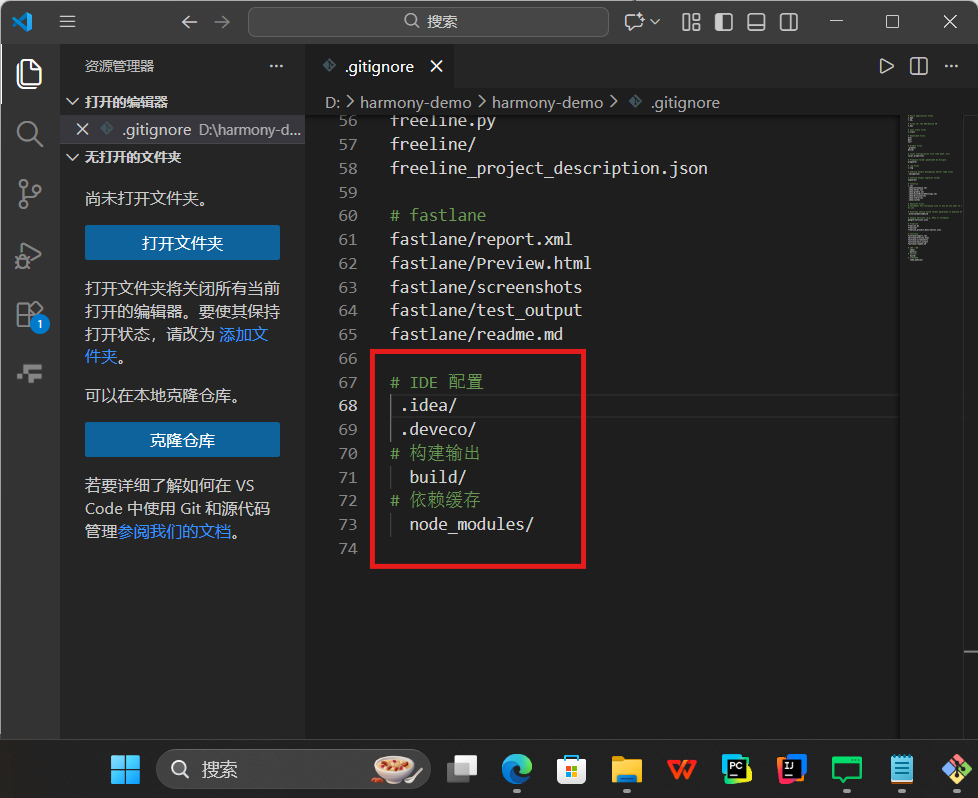Click the 打开文件夹 button

tap(182, 243)
